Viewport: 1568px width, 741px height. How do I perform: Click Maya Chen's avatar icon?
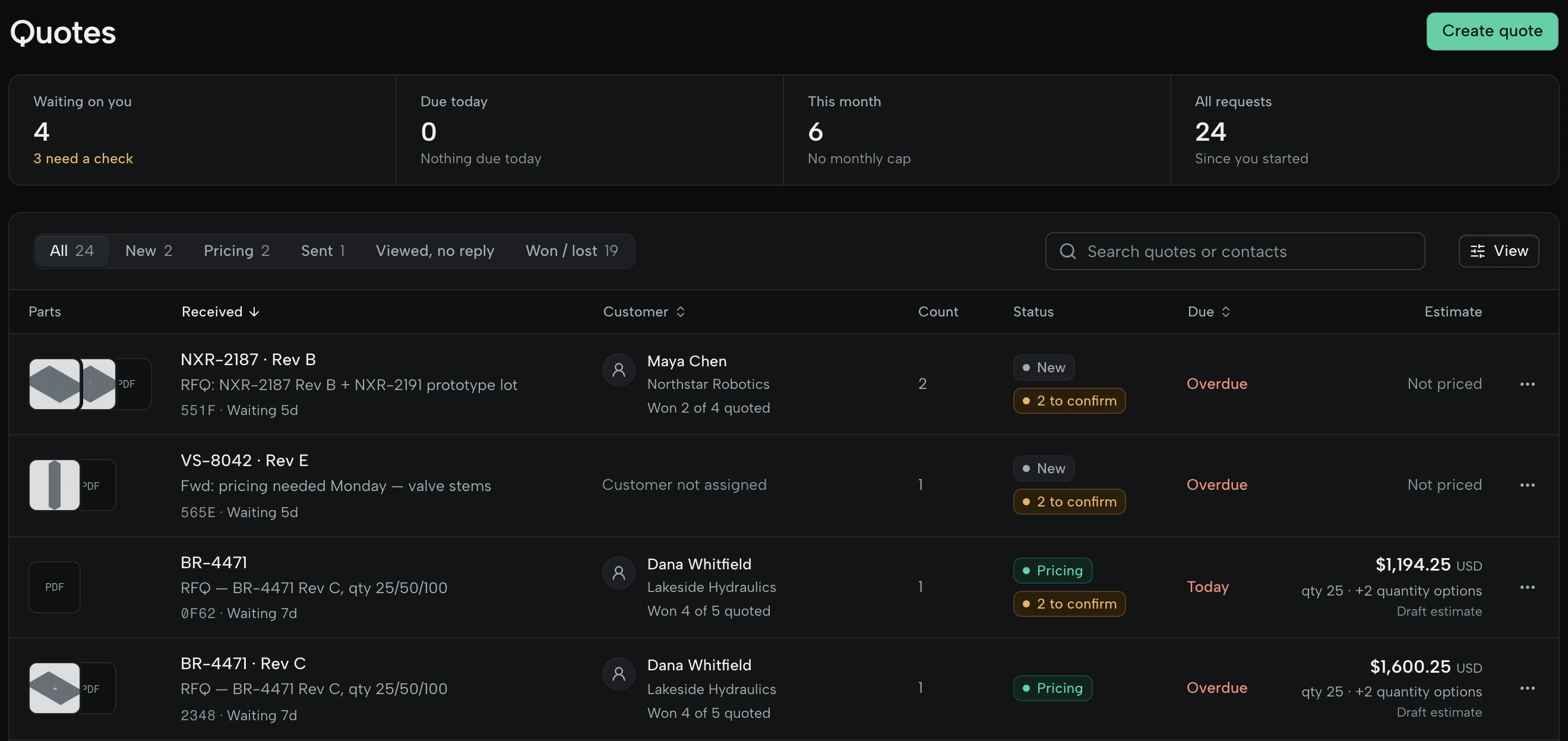(618, 369)
